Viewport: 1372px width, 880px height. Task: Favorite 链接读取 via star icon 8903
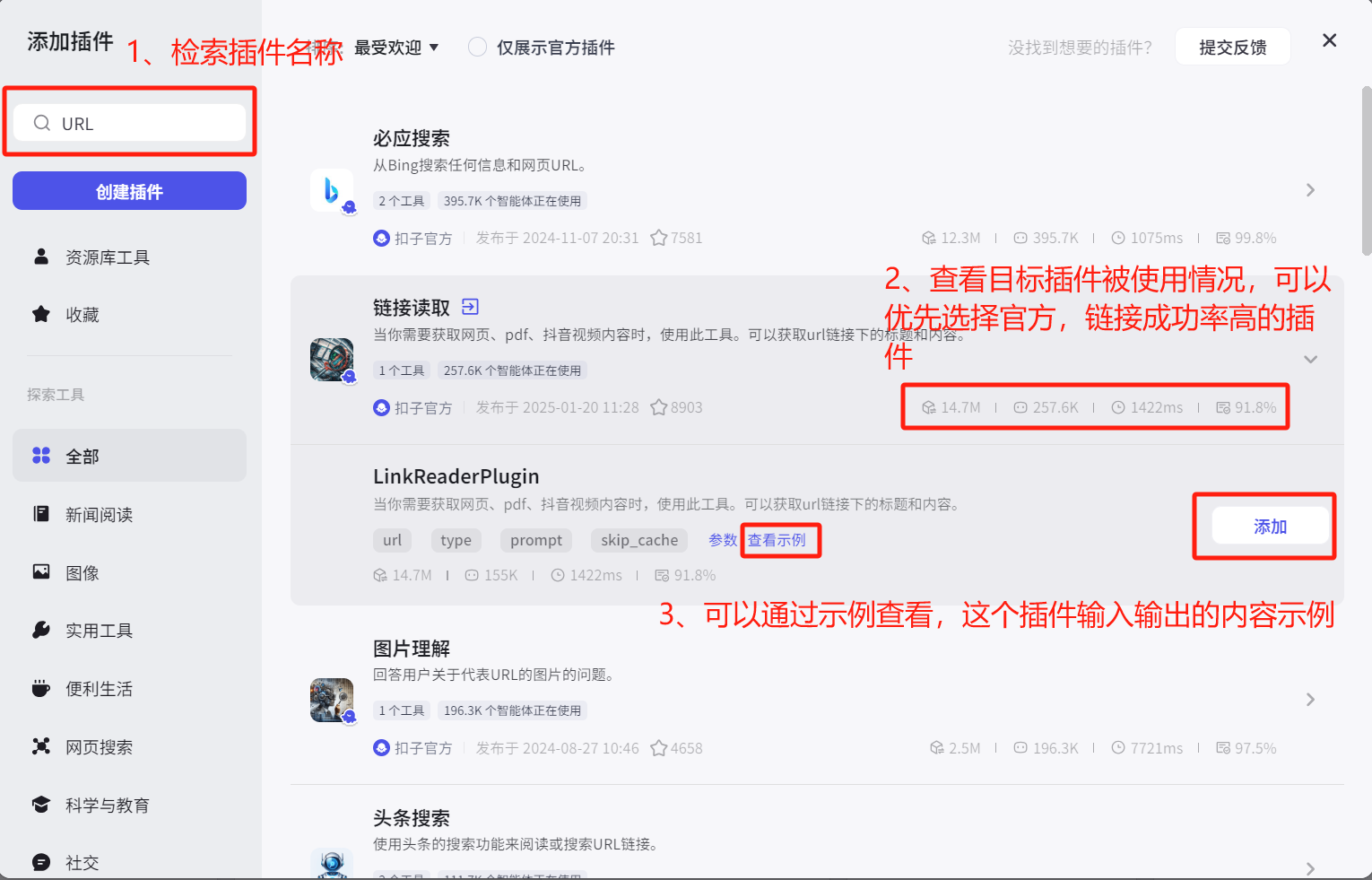click(x=659, y=407)
